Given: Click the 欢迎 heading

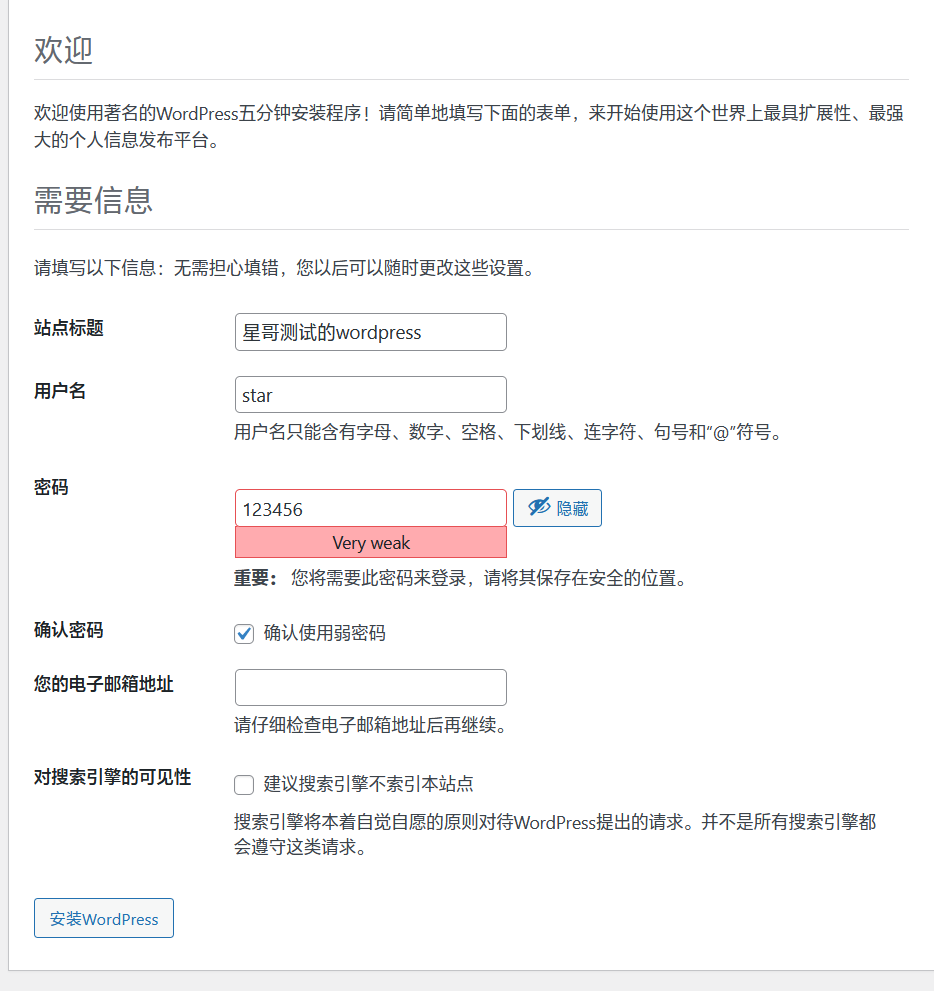Looking at the screenshot, I should pos(63,50).
